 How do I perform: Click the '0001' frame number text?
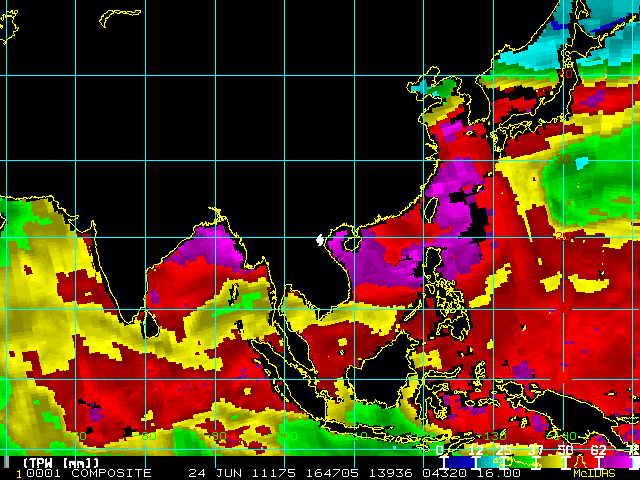click(44, 473)
